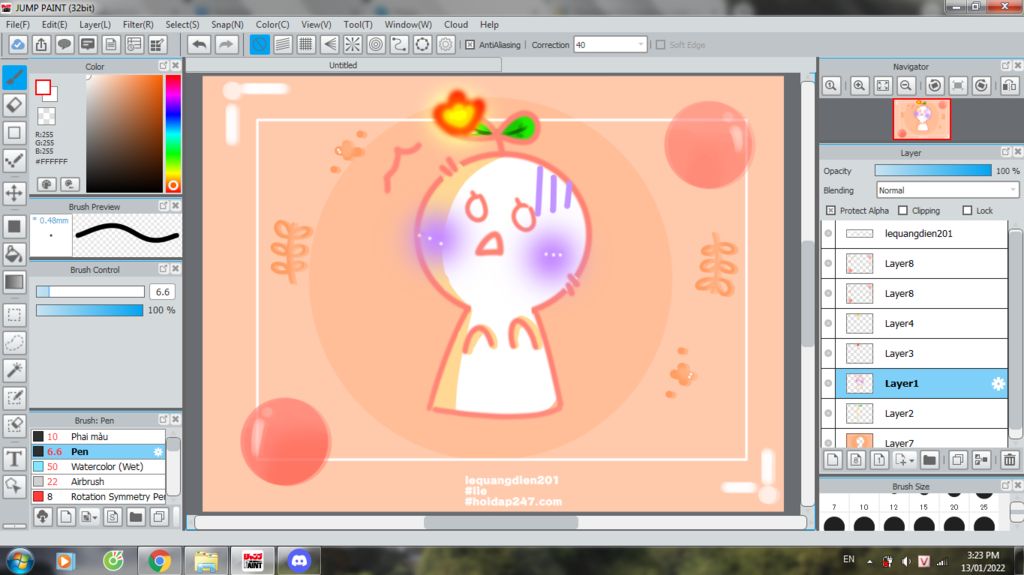This screenshot has width=1024, height=575.
Task: Click the horizontal canvas scrollbar
Action: click(500, 522)
